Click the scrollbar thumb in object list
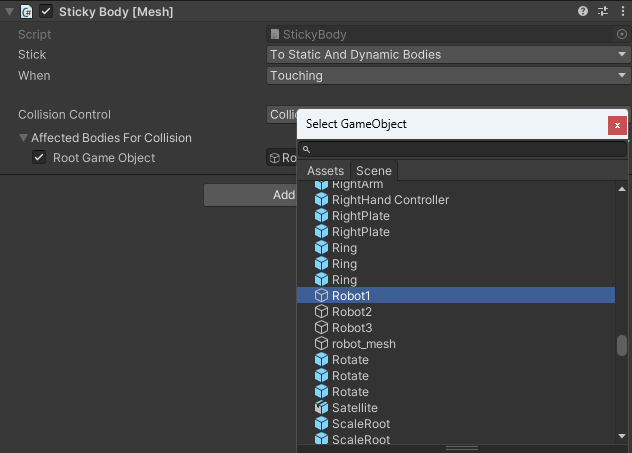 click(x=622, y=345)
